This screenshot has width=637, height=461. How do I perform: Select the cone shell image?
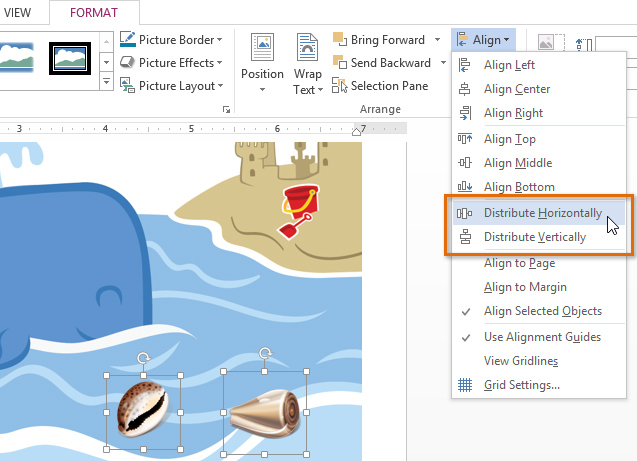[x=265, y=413]
